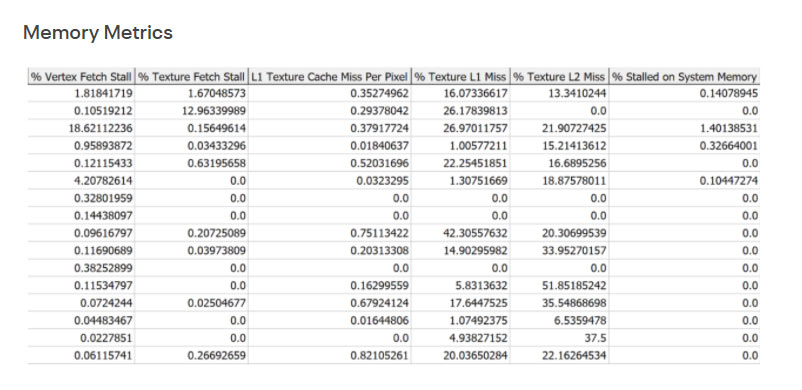Select the 1.81841719 cell in first row
The height and width of the screenshot is (390, 802).
81,94
